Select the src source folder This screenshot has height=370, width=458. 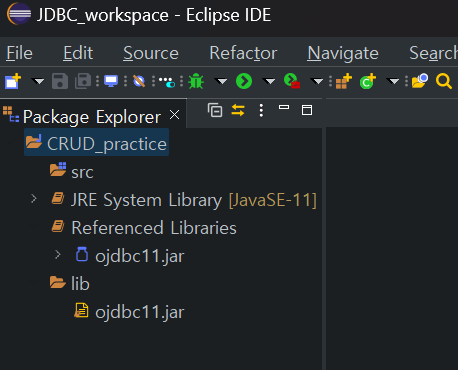coord(82,172)
